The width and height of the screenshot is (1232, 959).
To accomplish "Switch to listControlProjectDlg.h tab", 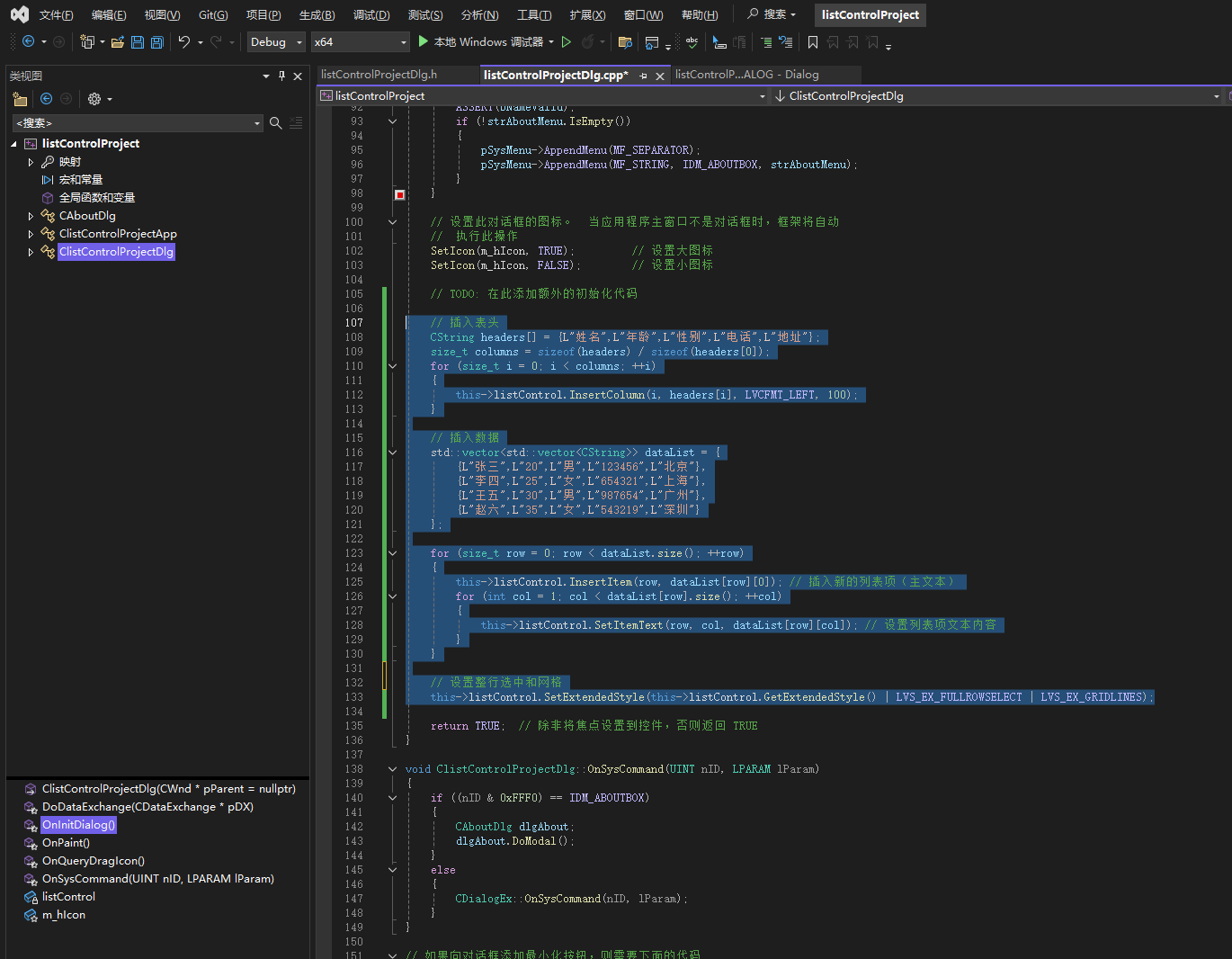I will point(379,75).
